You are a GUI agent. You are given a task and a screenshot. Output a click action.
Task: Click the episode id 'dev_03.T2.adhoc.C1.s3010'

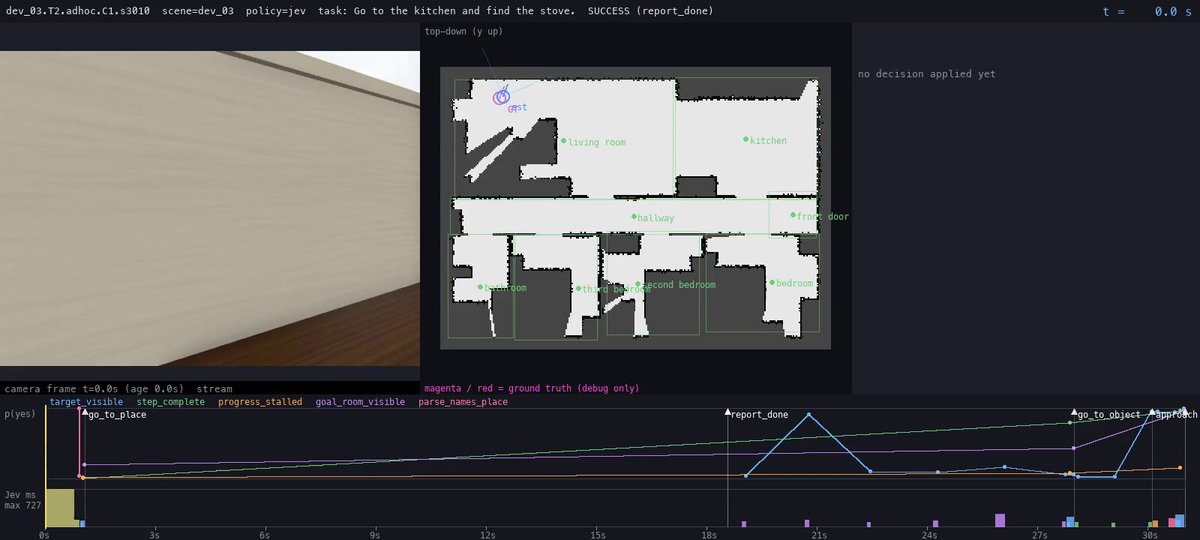(77, 11)
